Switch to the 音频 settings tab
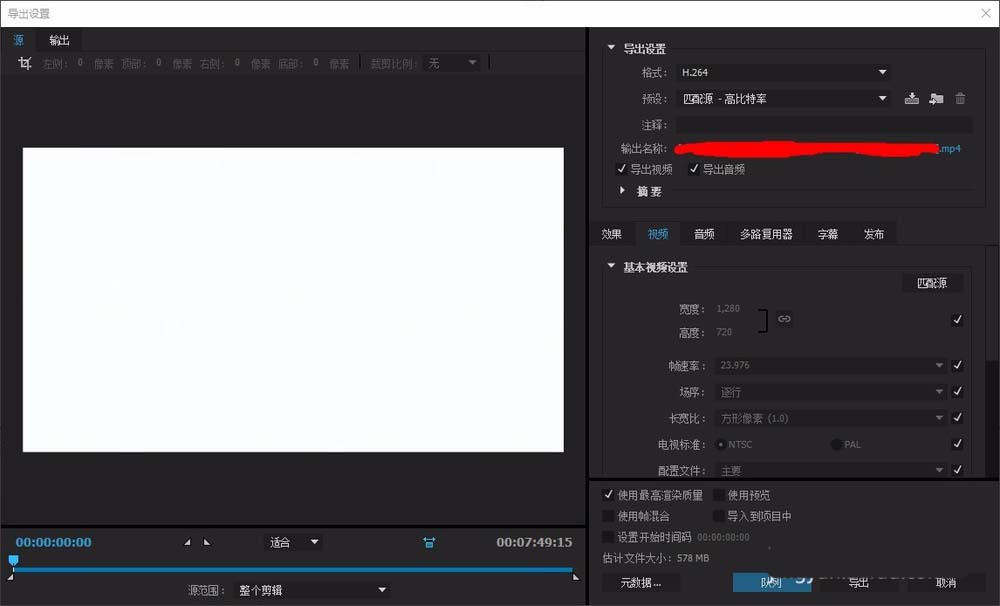Screen dimensions: 1000x606 pos(703,233)
